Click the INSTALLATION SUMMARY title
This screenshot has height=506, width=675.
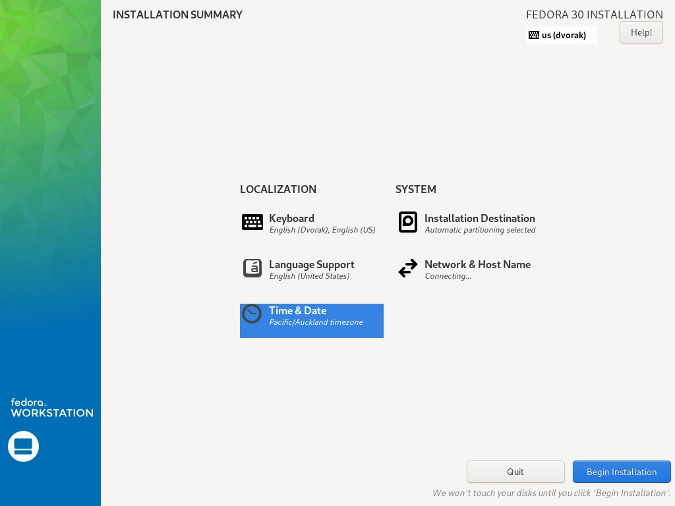pos(177,15)
